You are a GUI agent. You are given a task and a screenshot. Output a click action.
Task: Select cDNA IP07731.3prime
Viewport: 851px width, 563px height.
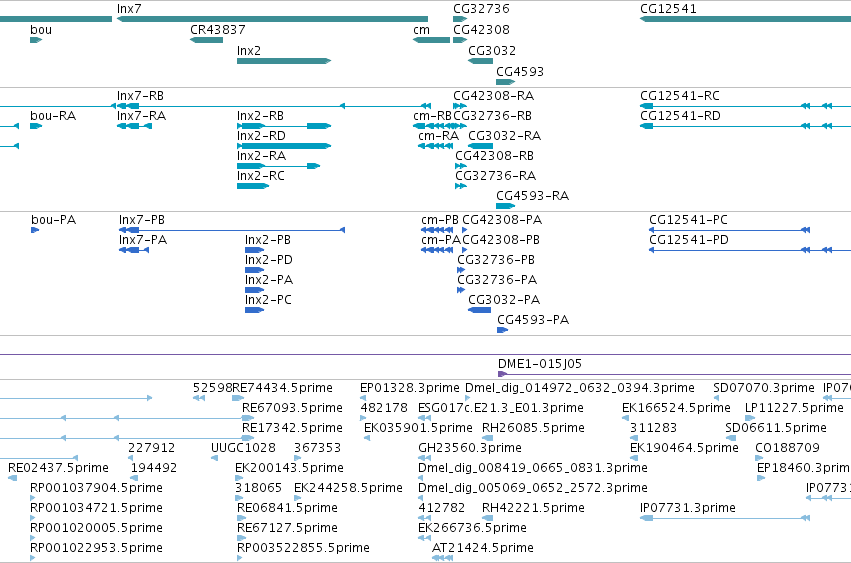click(688, 508)
